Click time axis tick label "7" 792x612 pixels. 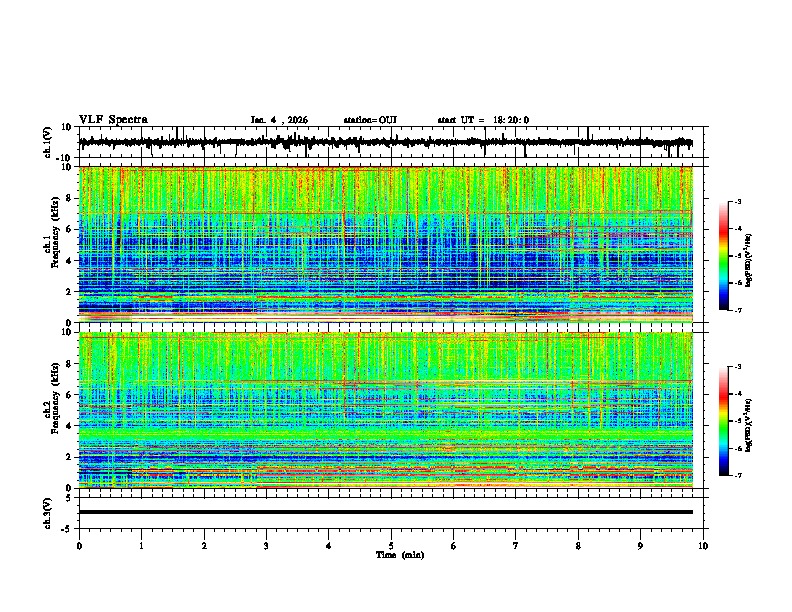(516, 546)
